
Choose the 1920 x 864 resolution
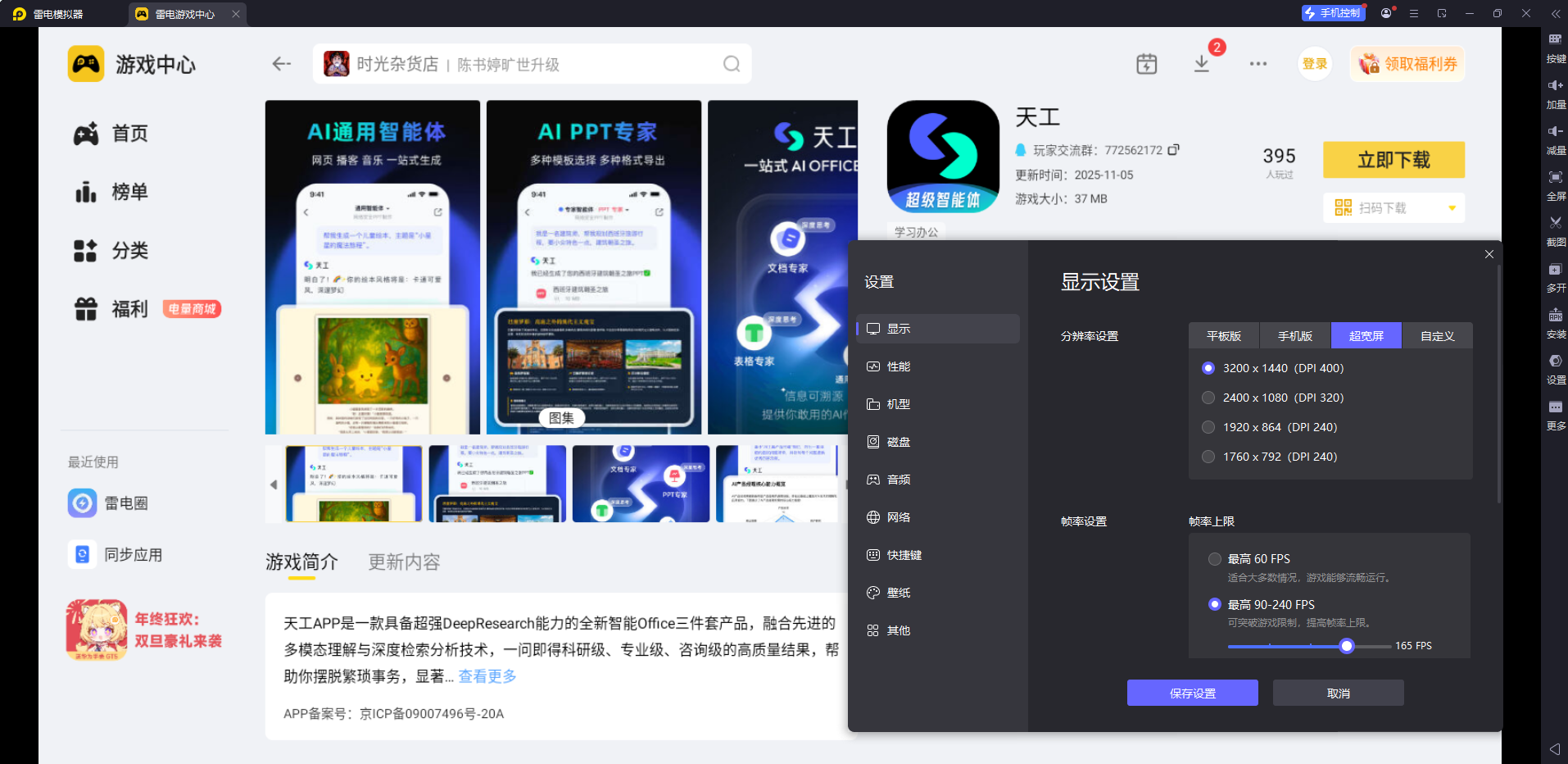(x=1208, y=427)
